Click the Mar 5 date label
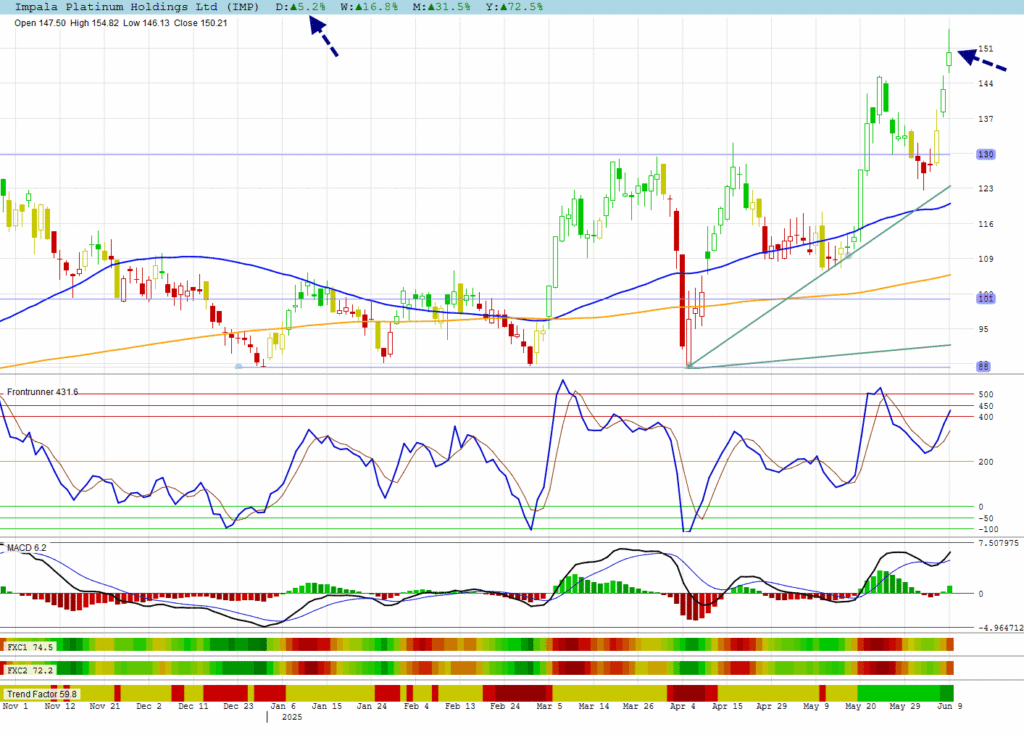 pyautogui.click(x=549, y=706)
